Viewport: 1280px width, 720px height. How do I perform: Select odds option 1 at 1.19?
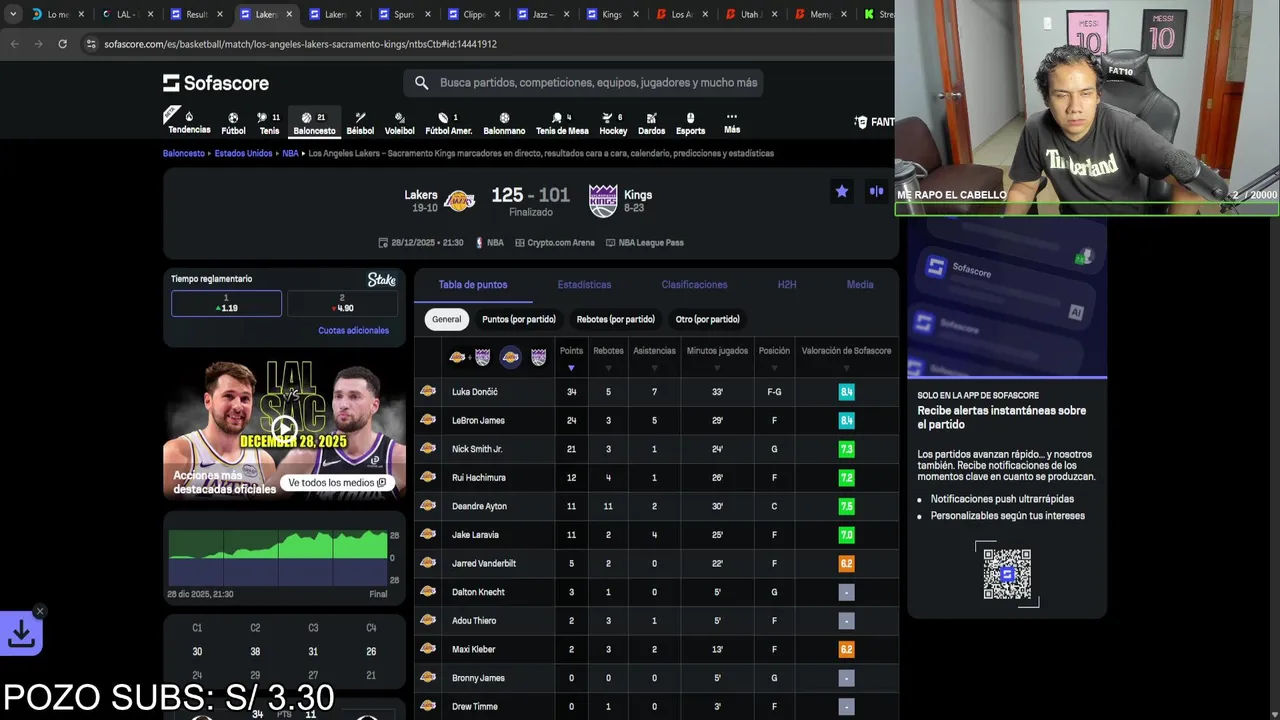pyautogui.click(x=226, y=303)
